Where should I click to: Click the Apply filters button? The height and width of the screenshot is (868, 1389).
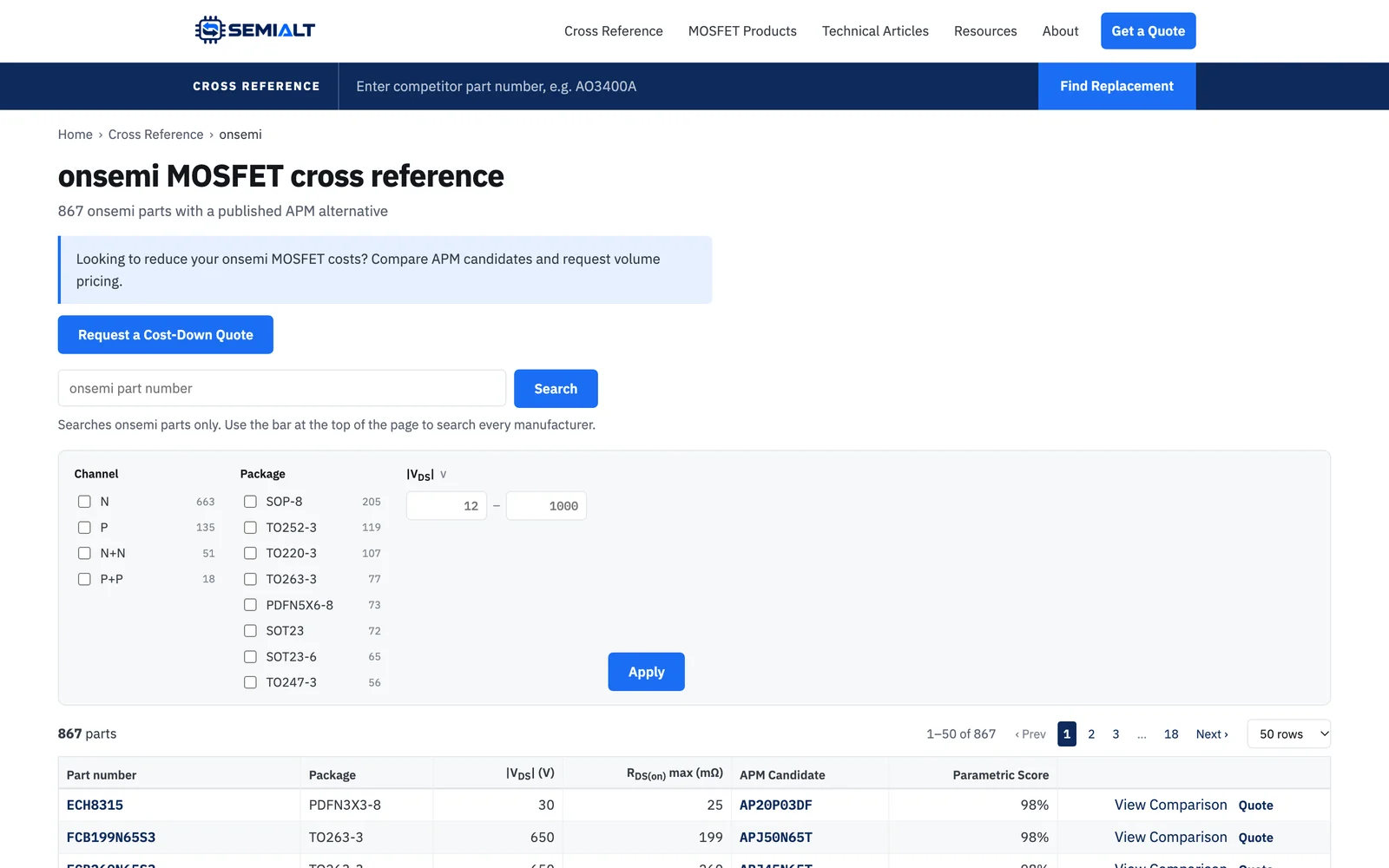click(646, 672)
